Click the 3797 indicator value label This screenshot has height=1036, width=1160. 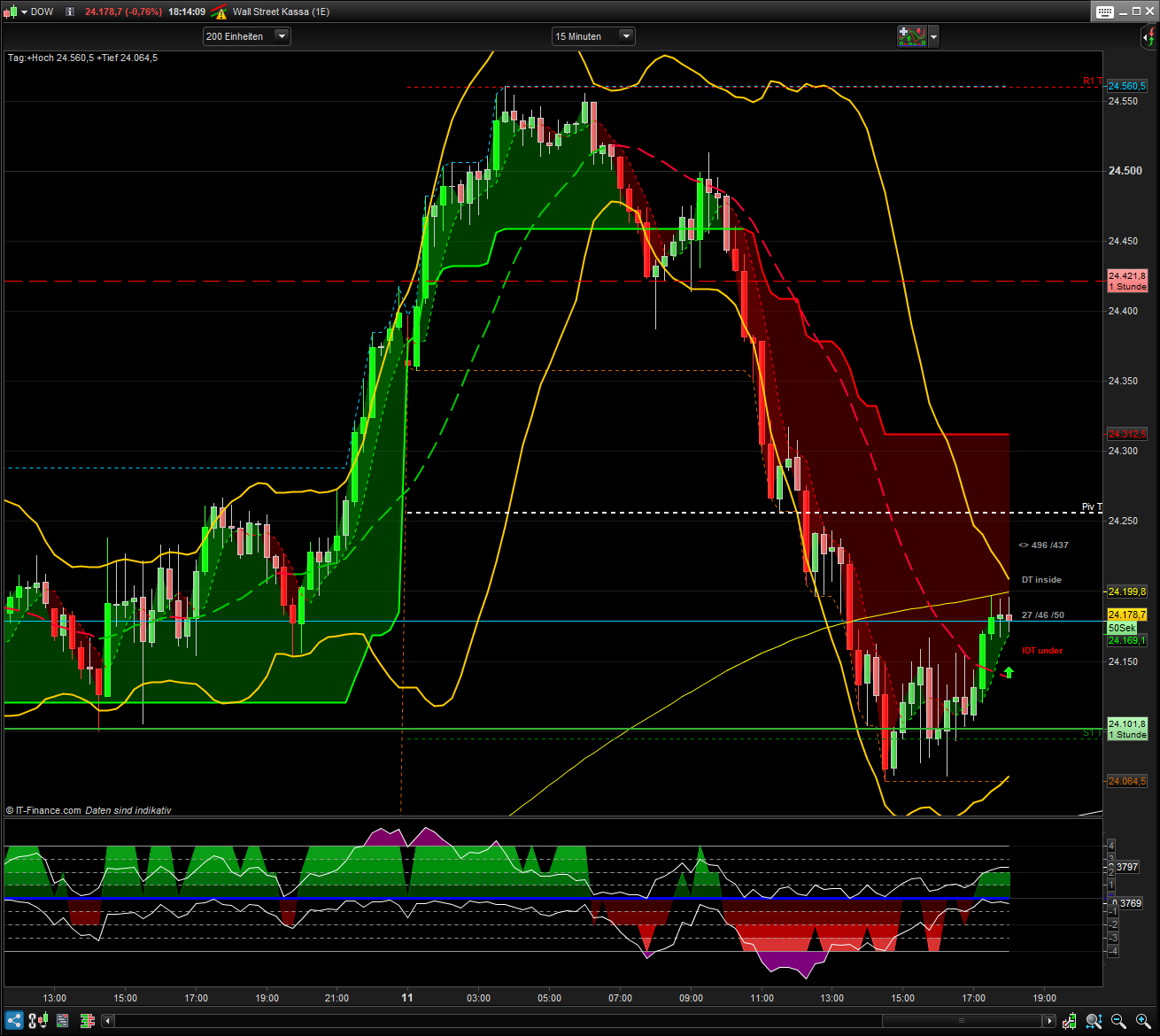point(1126,867)
